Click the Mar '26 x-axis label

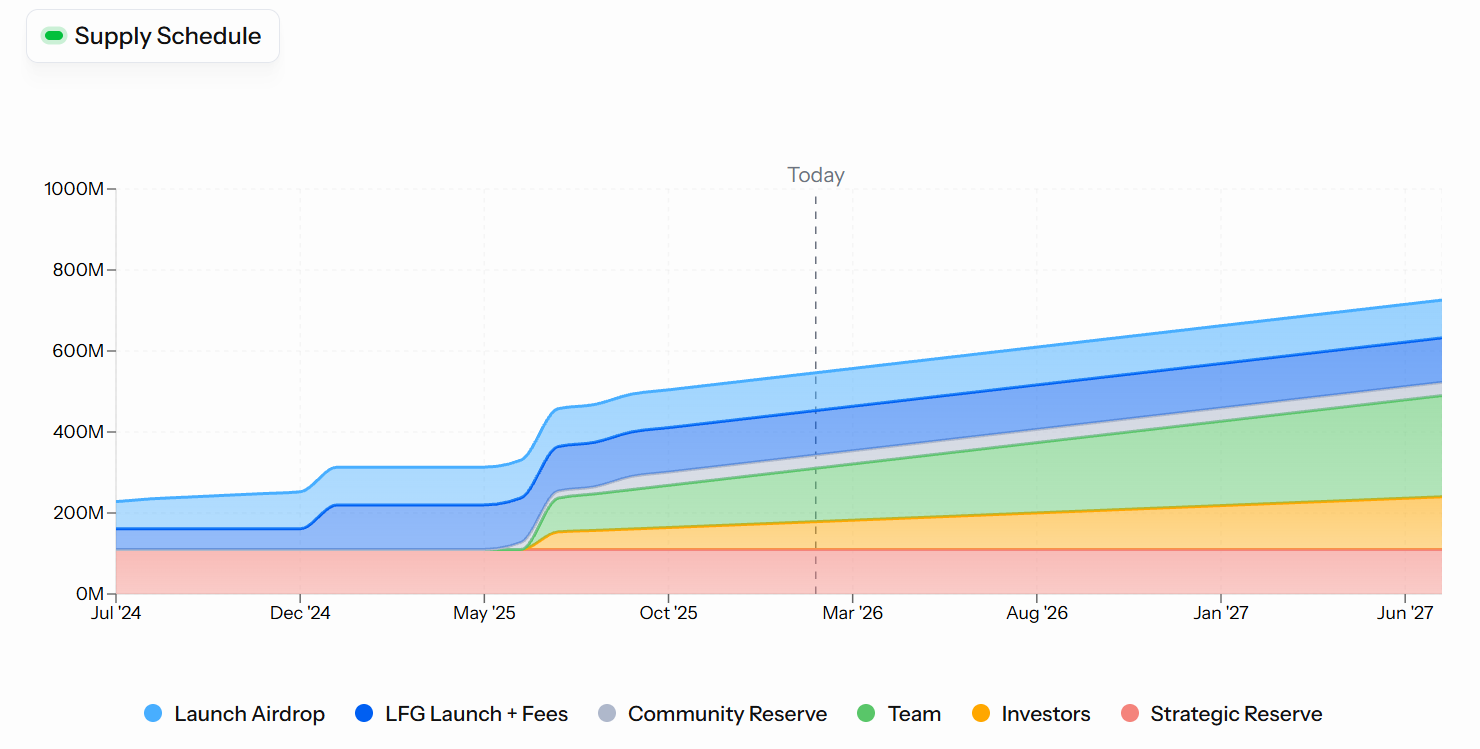click(852, 613)
